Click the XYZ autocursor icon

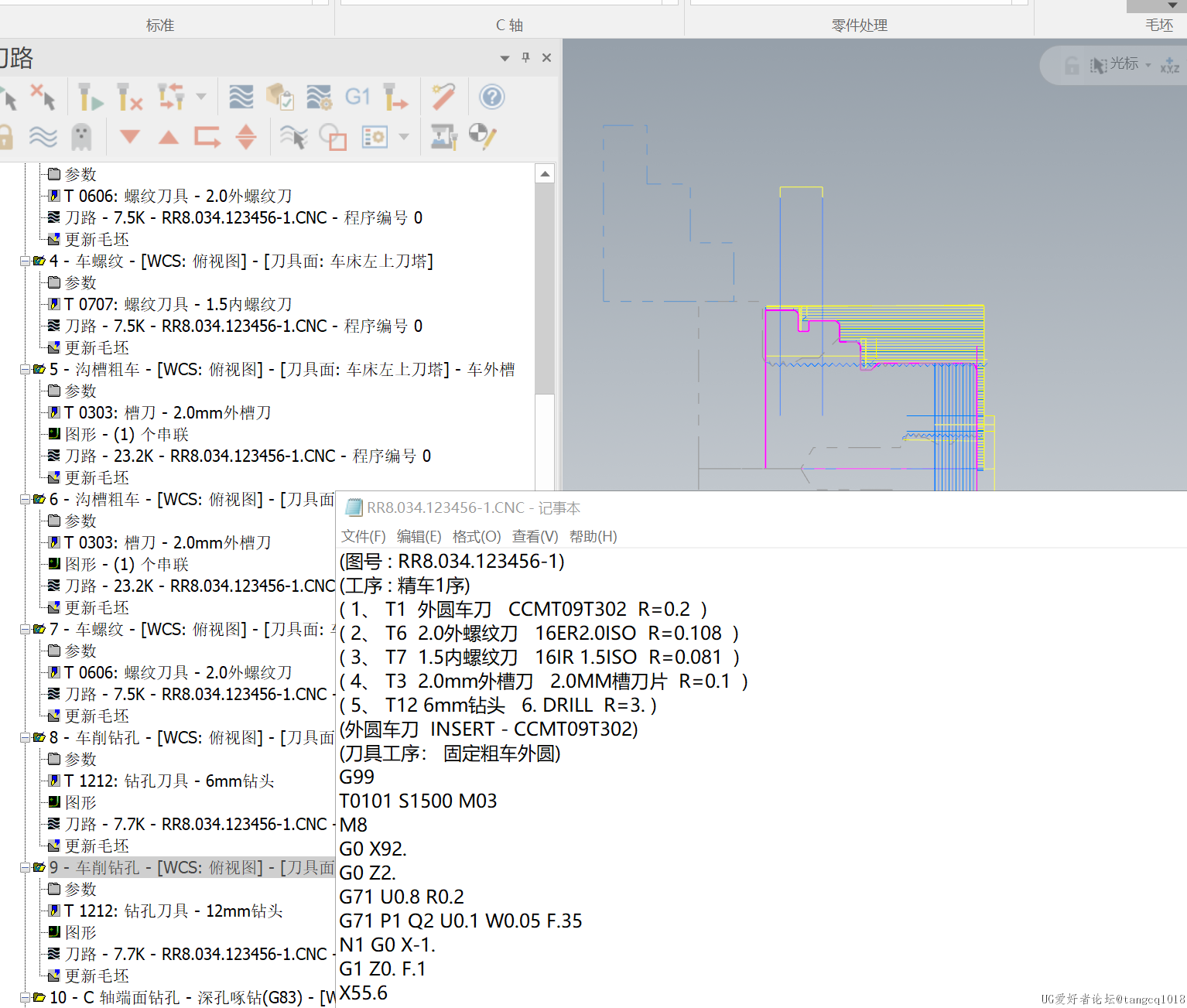tap(1170, 66)
